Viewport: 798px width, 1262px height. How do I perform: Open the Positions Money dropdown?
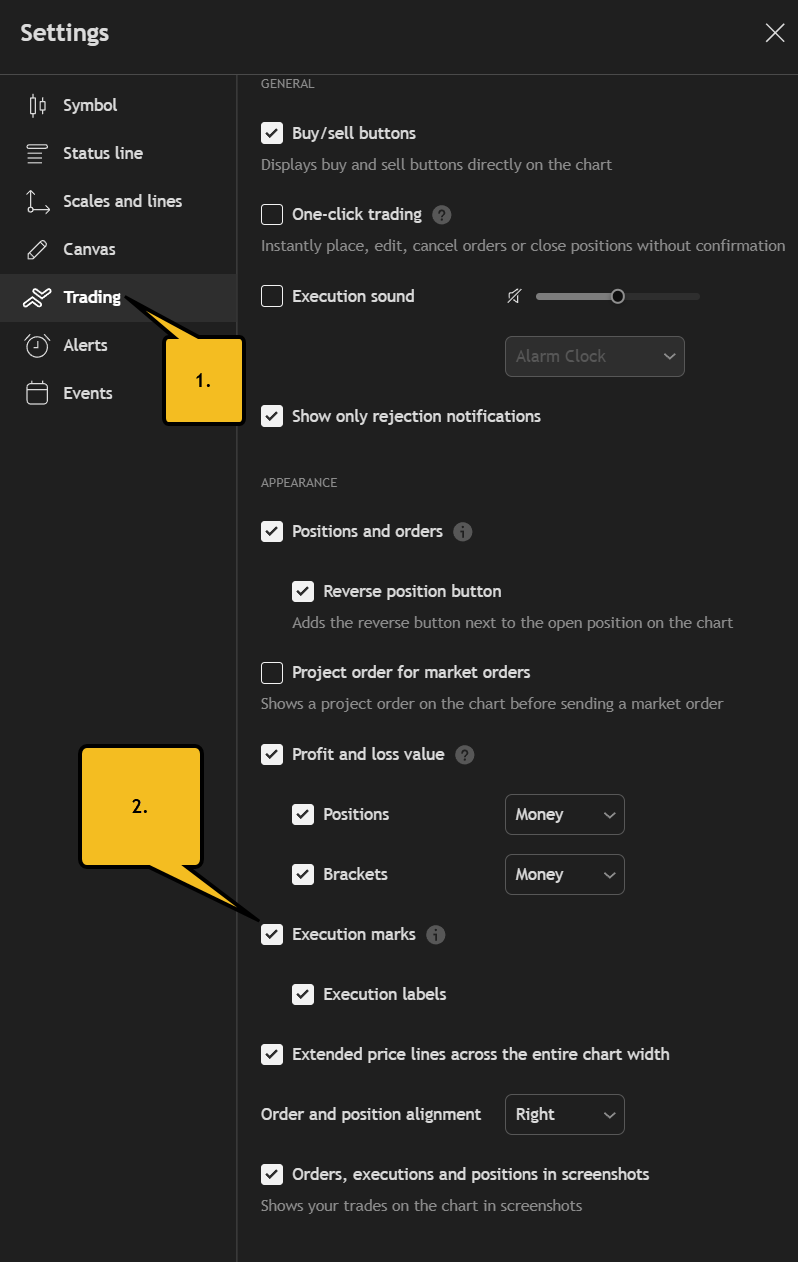pyautogui.click(x=565, y=814)
